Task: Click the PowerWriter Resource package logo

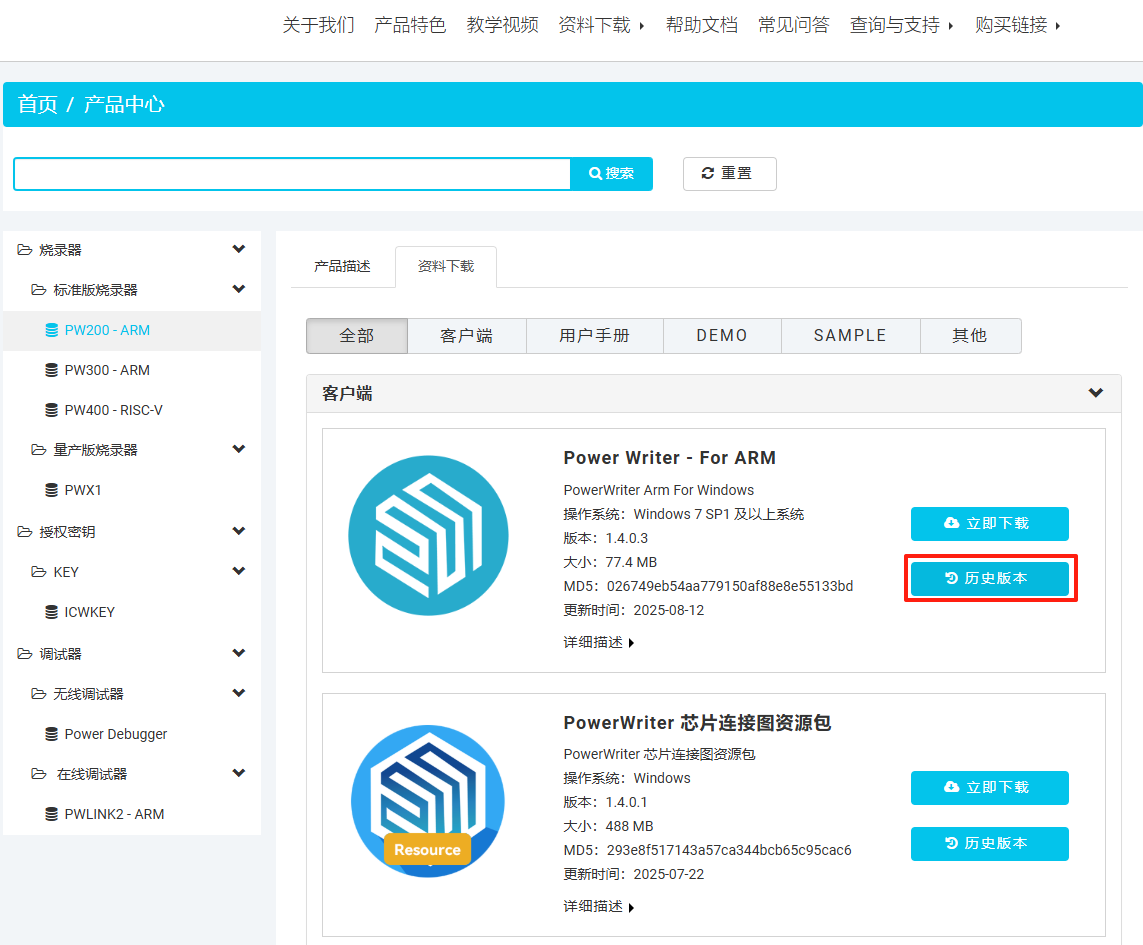Action: [x=428, y=801]
